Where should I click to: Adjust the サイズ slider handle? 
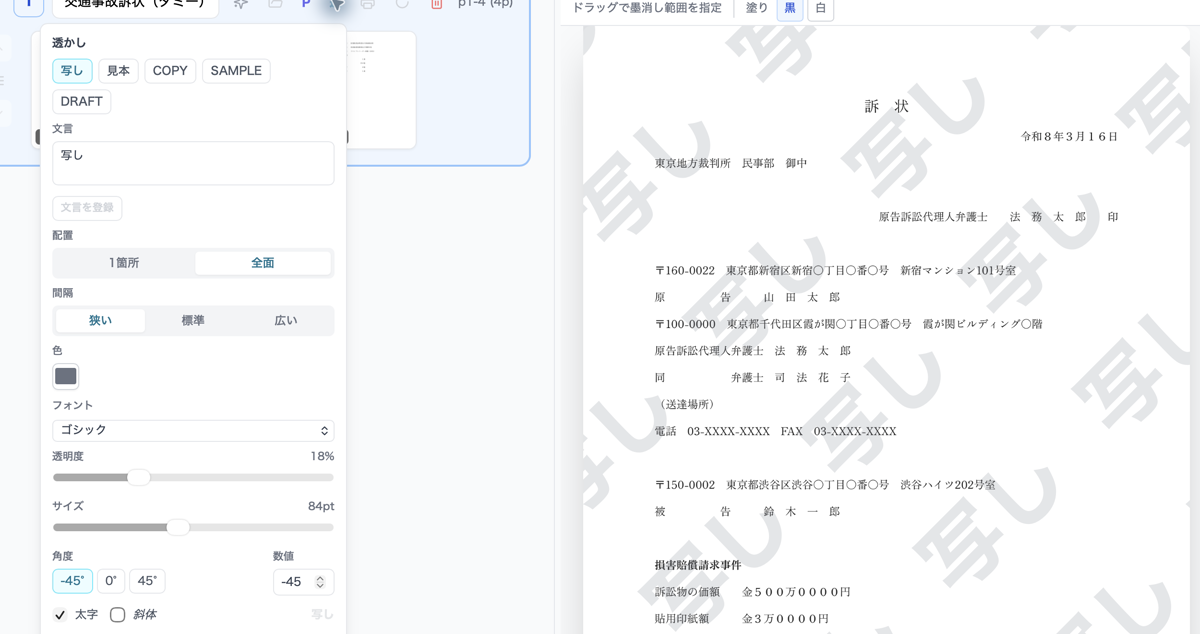tap(178, 527)
